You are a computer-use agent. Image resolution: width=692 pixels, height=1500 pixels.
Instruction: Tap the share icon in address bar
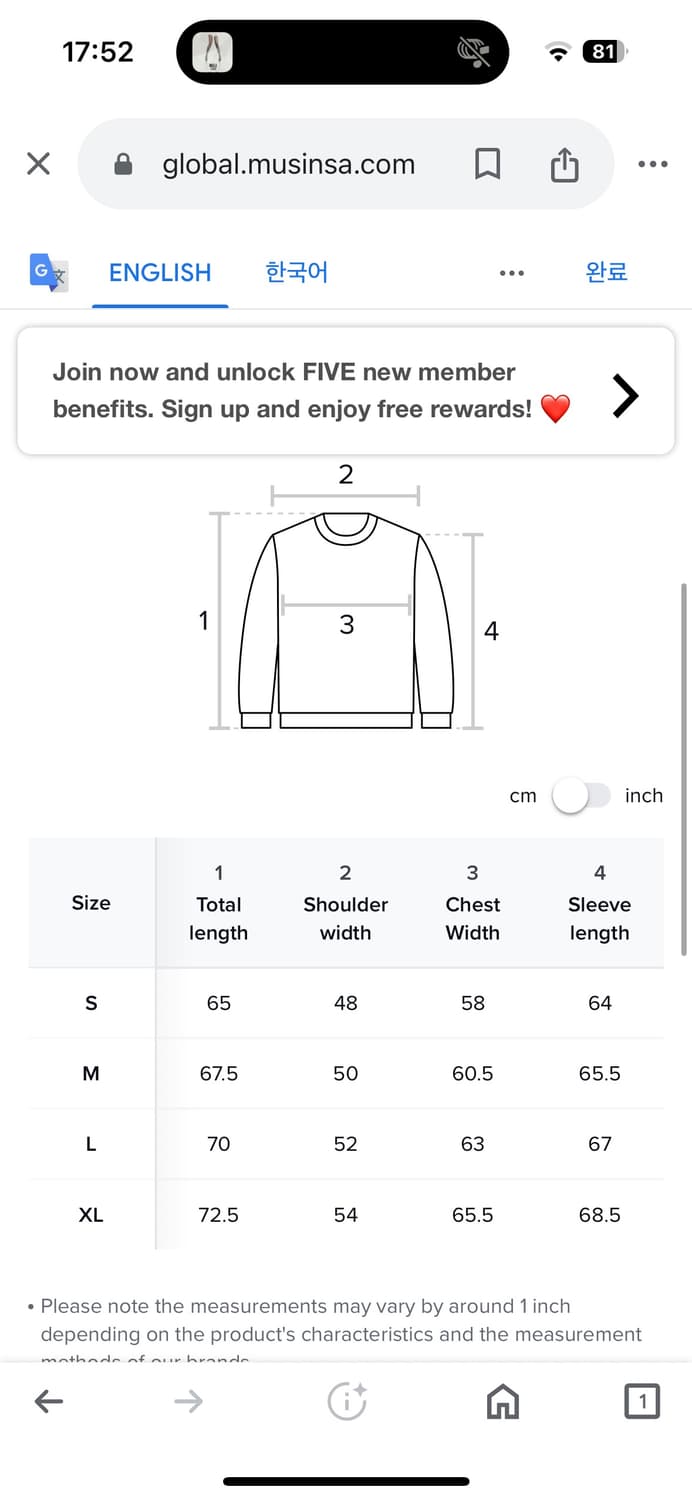(564, 164)
